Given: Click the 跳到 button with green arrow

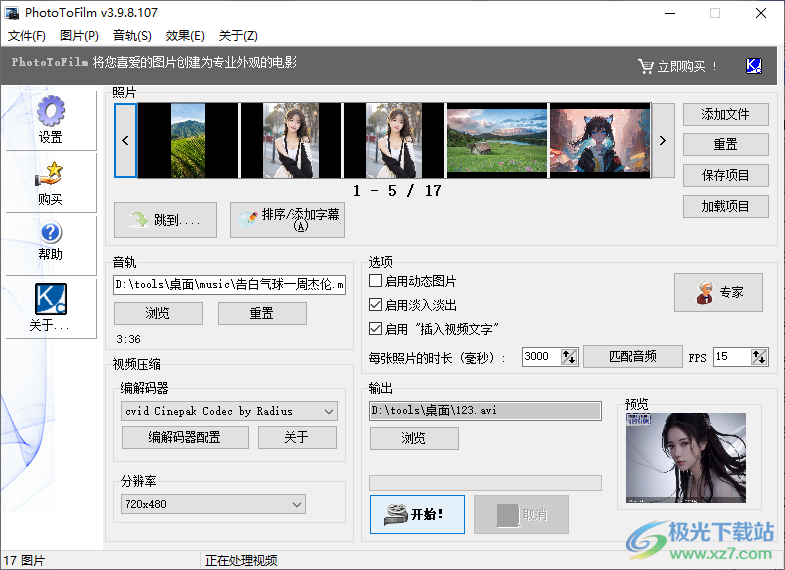Looking at the screenshot, I should (x=165, y=220).
